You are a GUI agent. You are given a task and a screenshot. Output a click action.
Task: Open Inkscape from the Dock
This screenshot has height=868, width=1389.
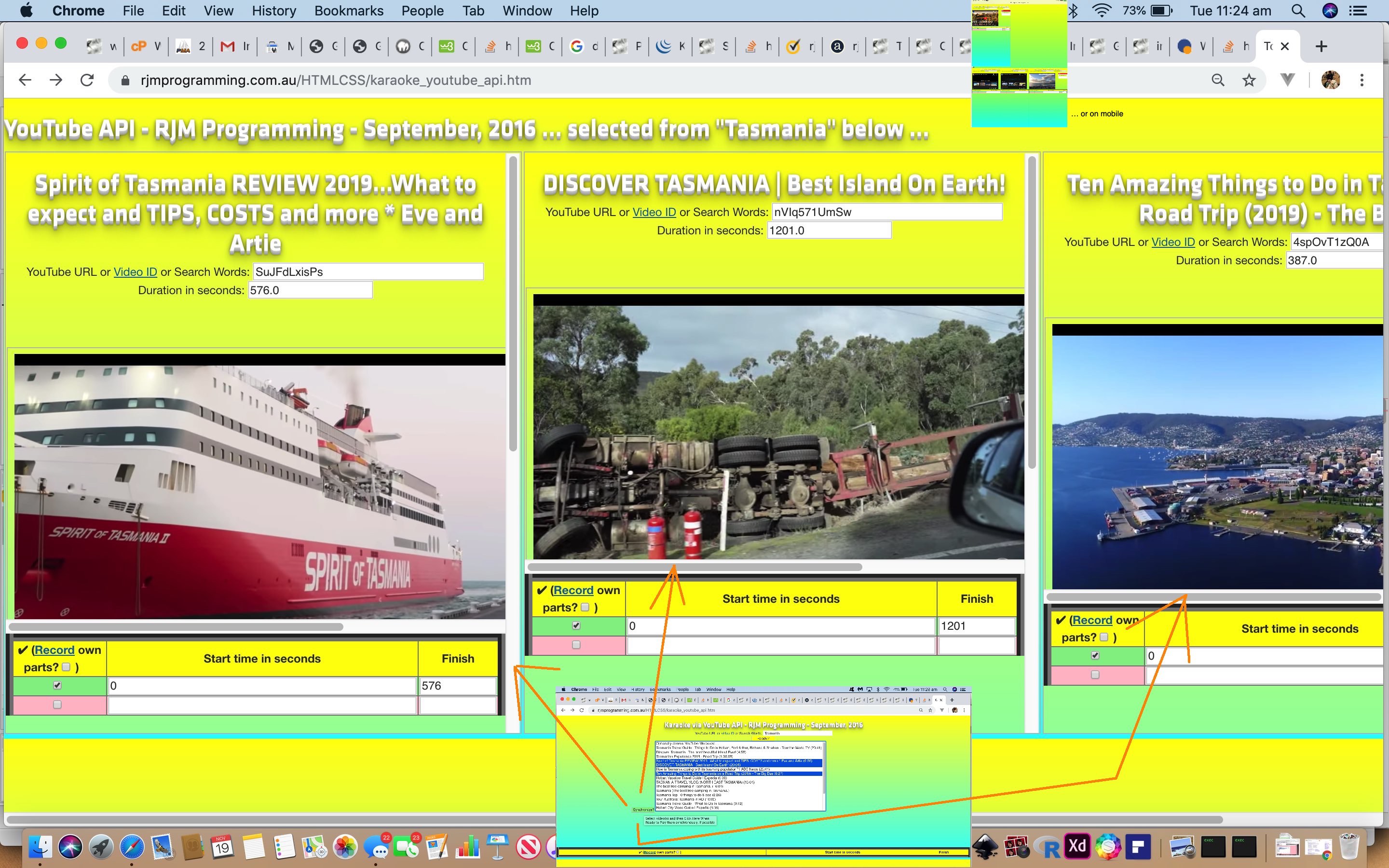click(985, 847)
